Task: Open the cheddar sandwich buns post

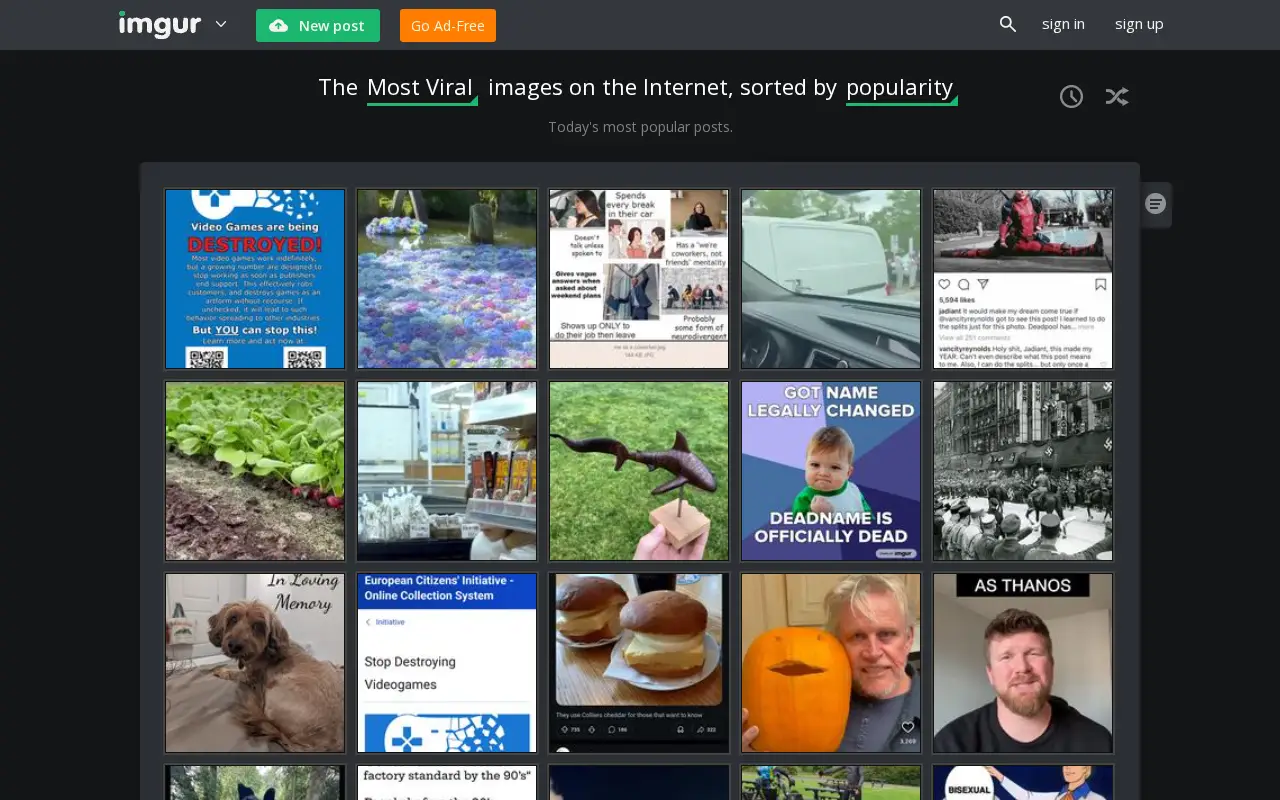Action: (639, 663)
